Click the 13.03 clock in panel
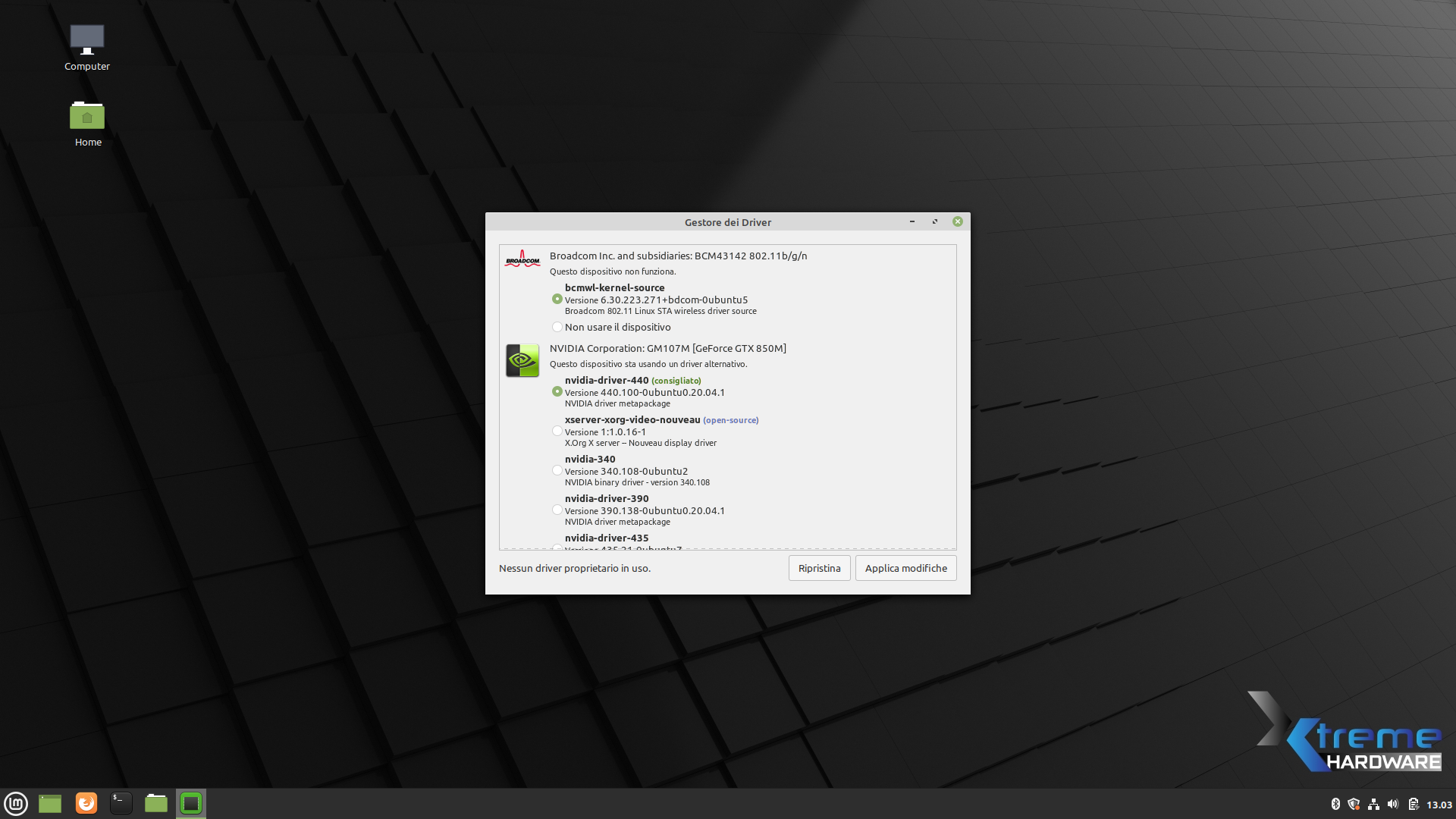1456x819 pixels. click(x=1439, y=805)
